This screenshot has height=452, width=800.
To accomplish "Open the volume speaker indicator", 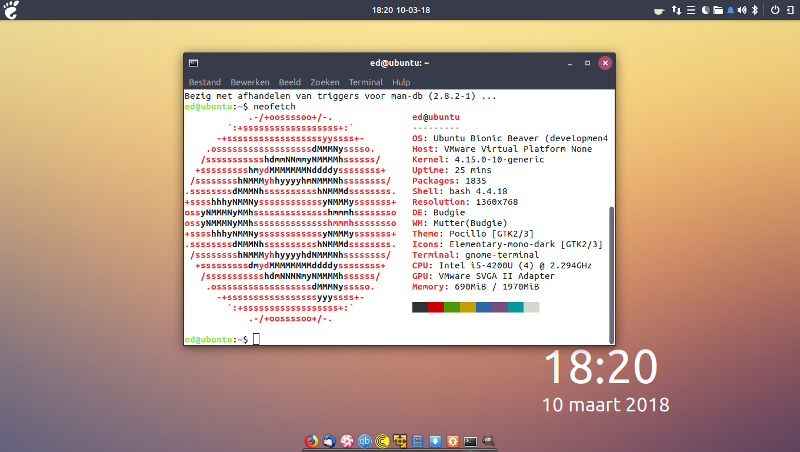I will 742,10.
